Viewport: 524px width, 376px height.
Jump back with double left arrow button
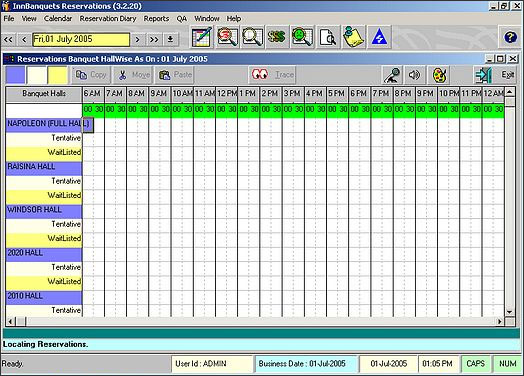pyautogui.click(x=9, y=39)
